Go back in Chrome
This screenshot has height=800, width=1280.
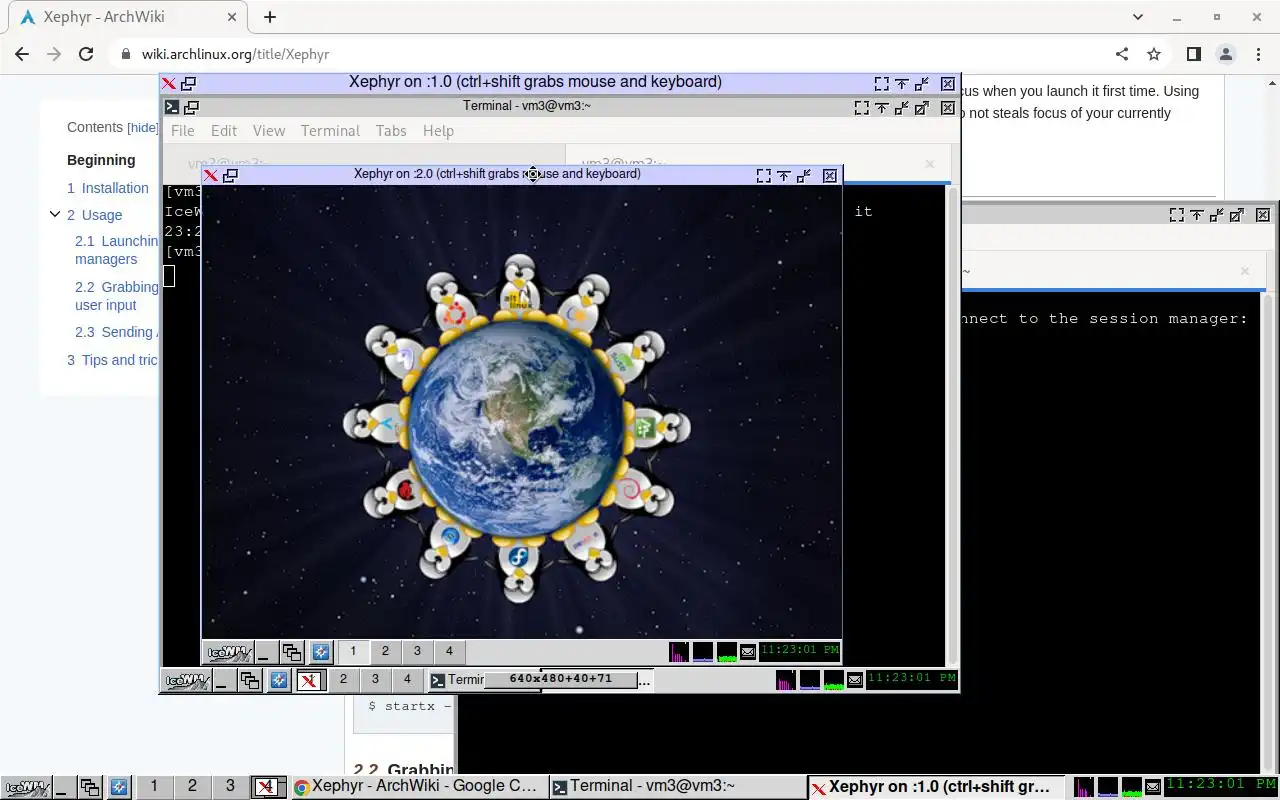(x=22, y=54)
